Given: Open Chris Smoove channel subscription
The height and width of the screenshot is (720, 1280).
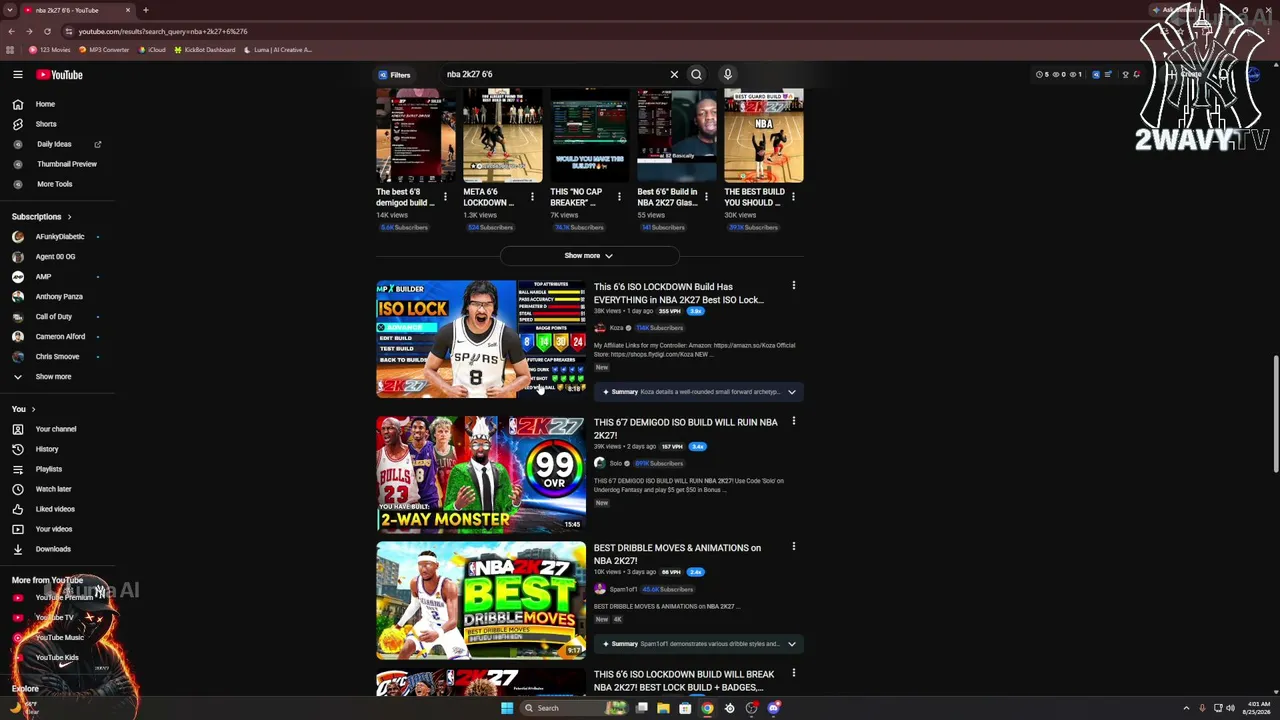Looking at the screenshot, I should click(x=57, y=357).
